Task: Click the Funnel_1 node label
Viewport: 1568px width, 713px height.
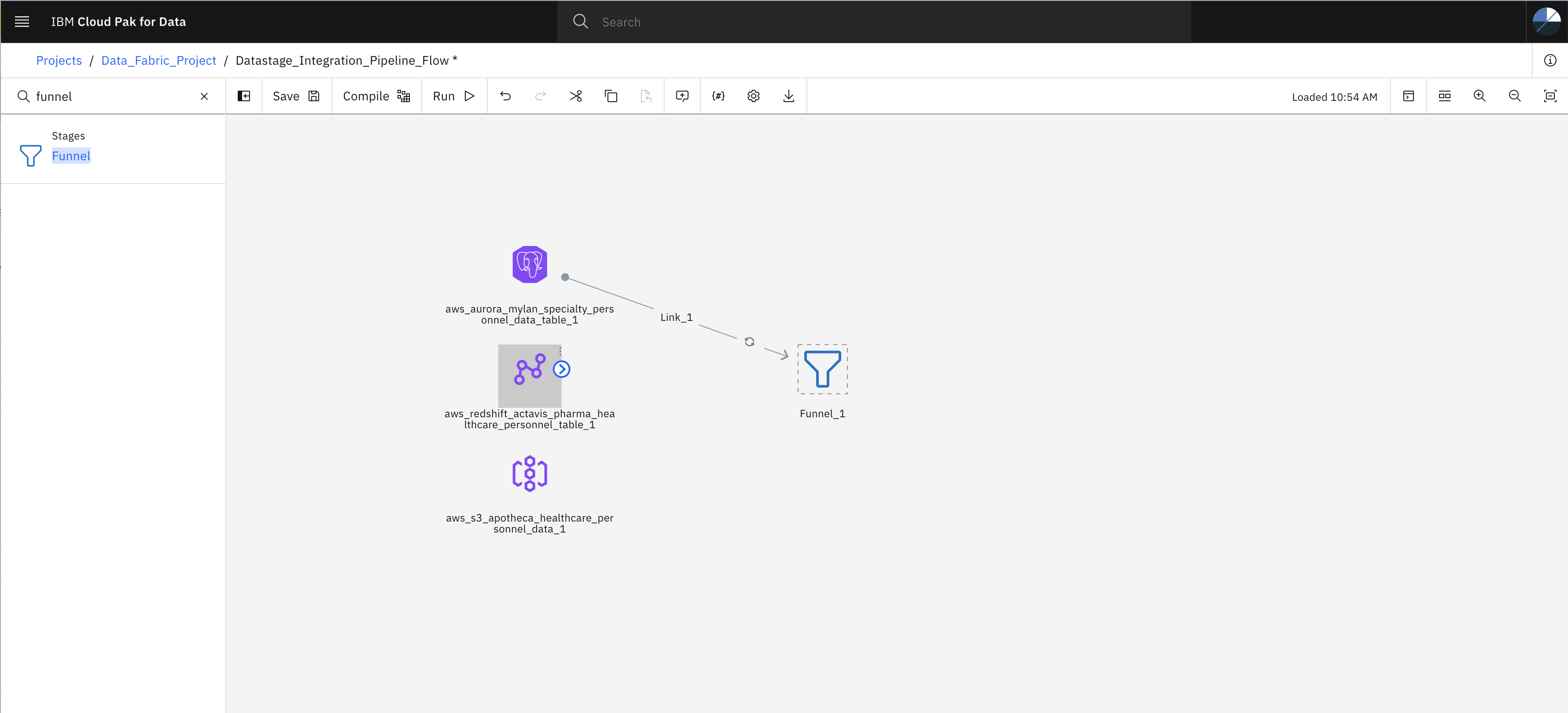Action: 822,414
